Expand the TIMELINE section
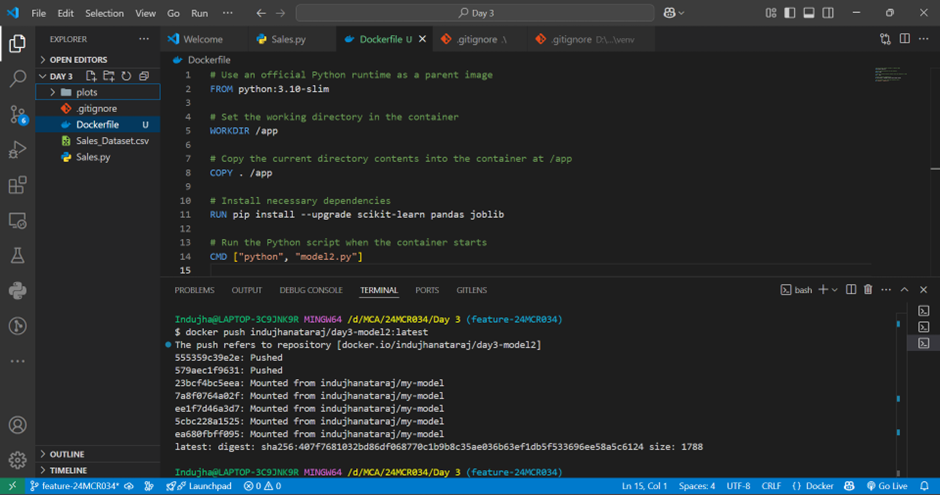The width and height of the screenshot is (940, 495). [98, 470]
